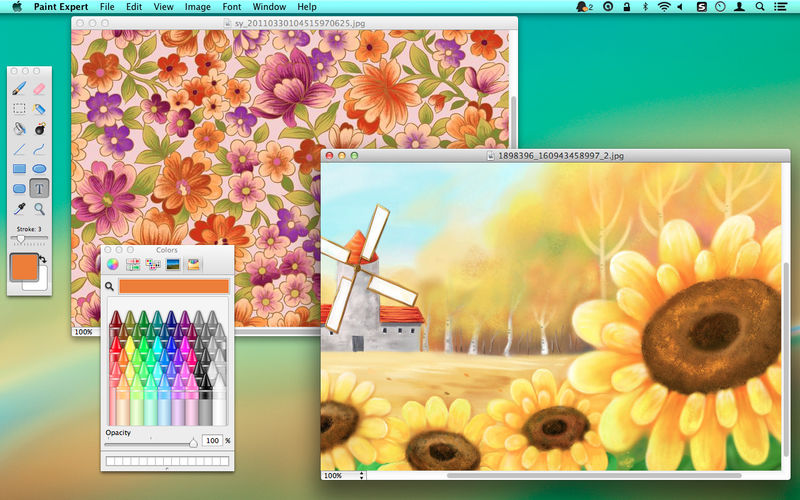Click the sunflower window title 1898396_160943458997_2.jpg

[x=561, y=156]
